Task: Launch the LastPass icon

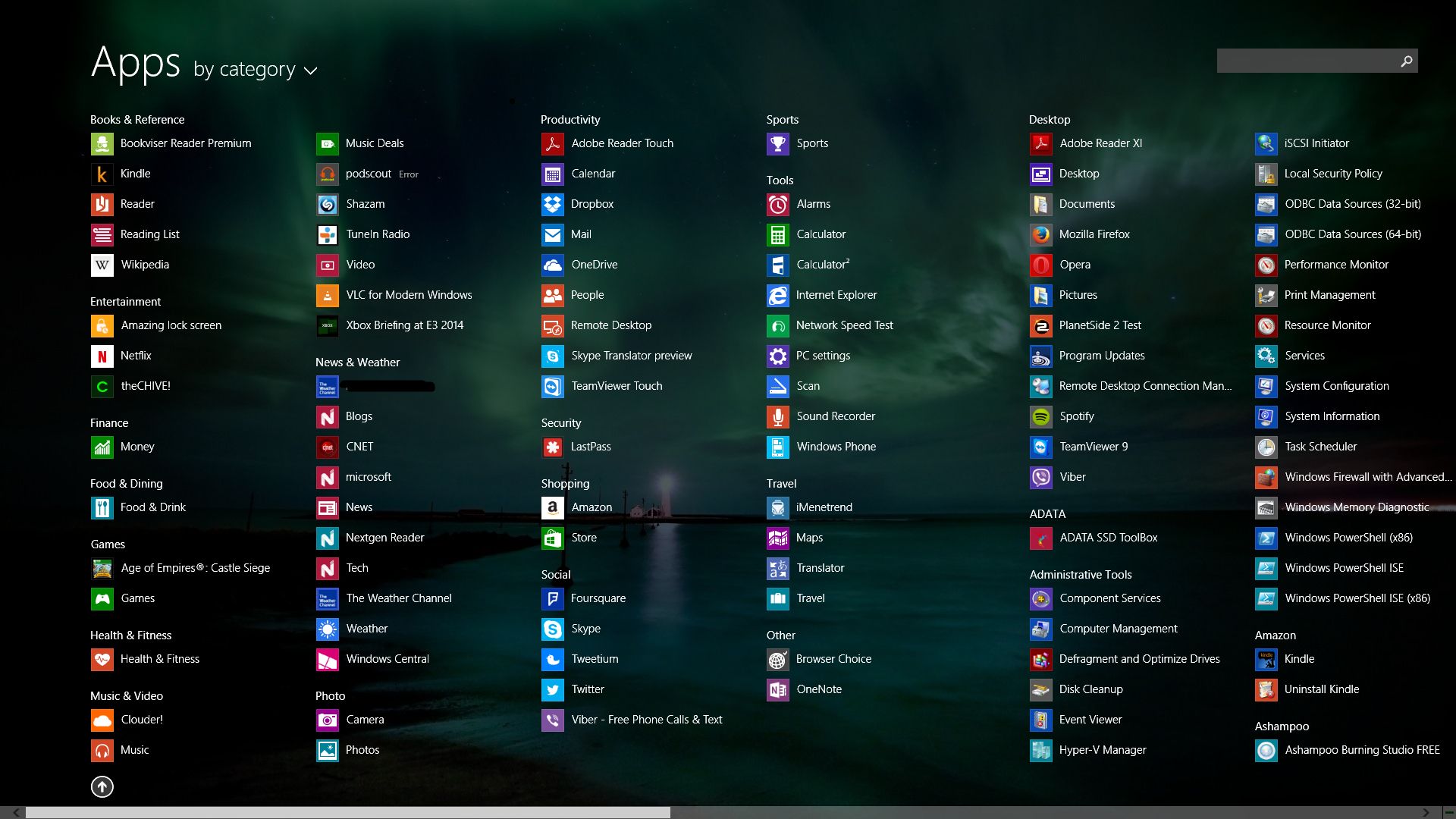Action: point(552,447)
